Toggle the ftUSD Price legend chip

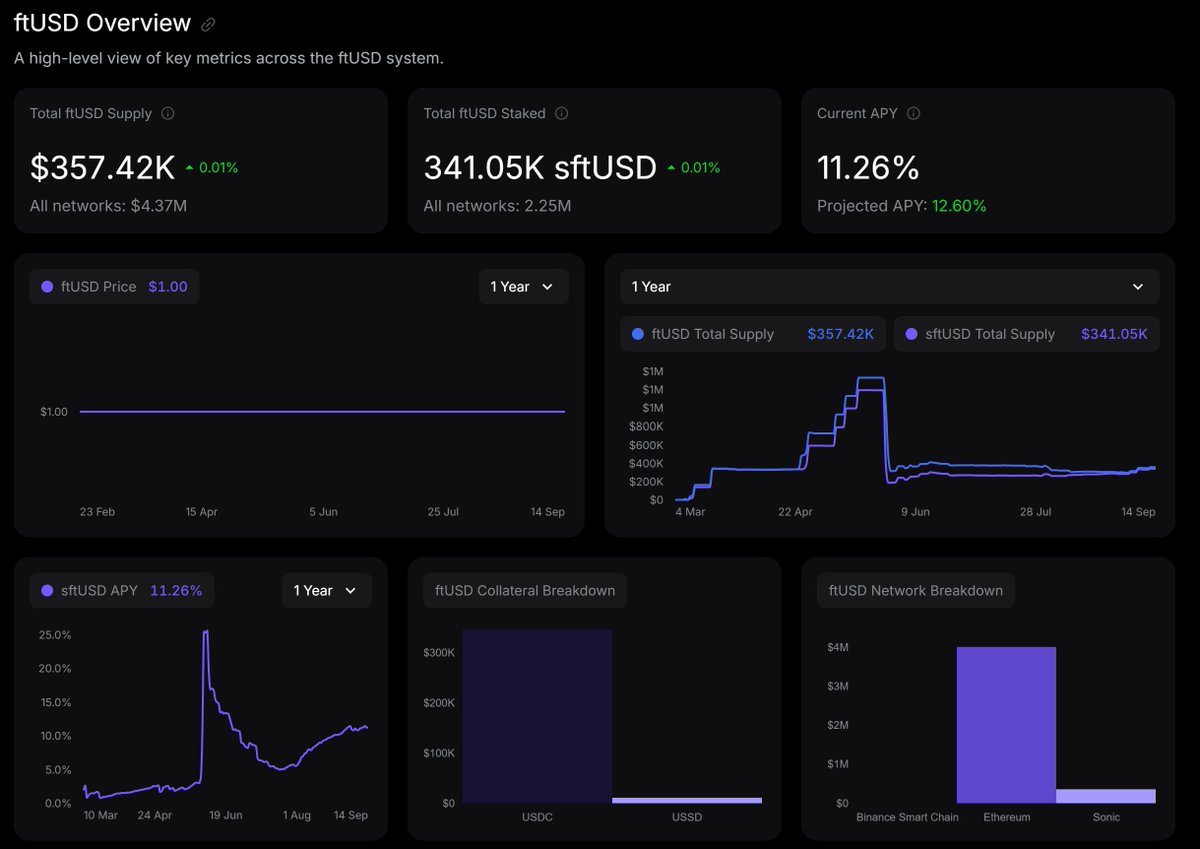click(x=114, y=287)
